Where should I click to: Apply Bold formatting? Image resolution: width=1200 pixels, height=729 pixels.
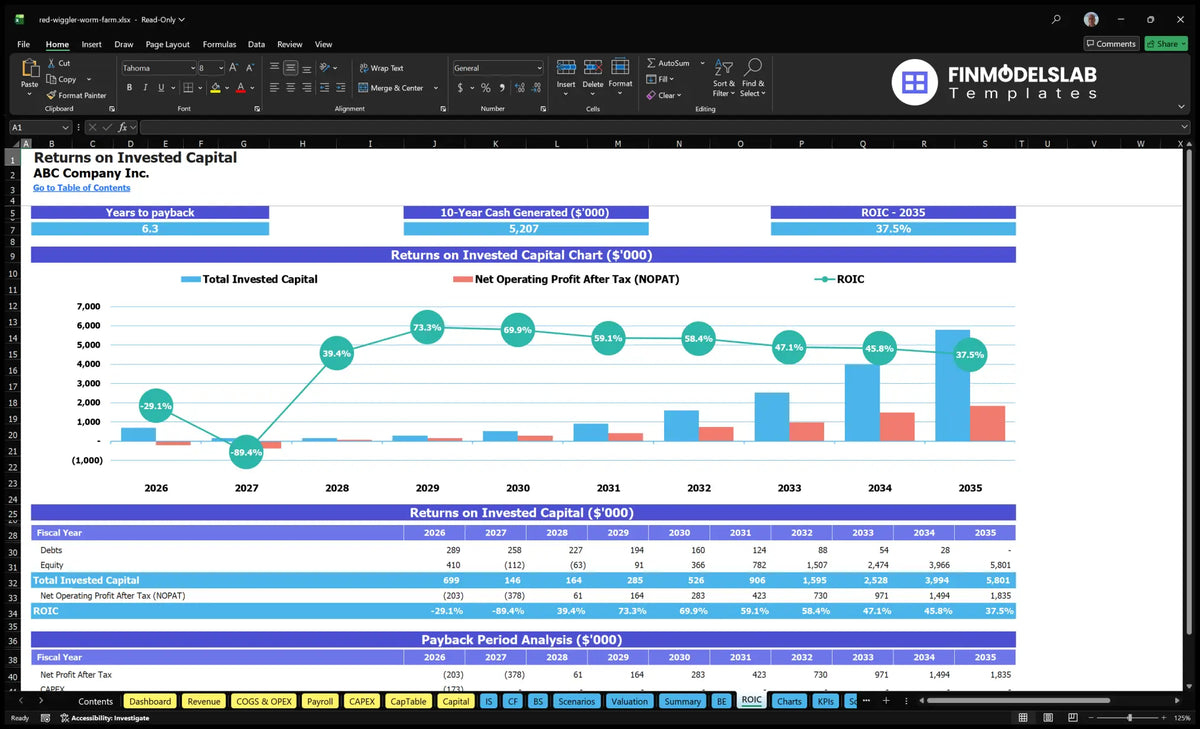129,88
